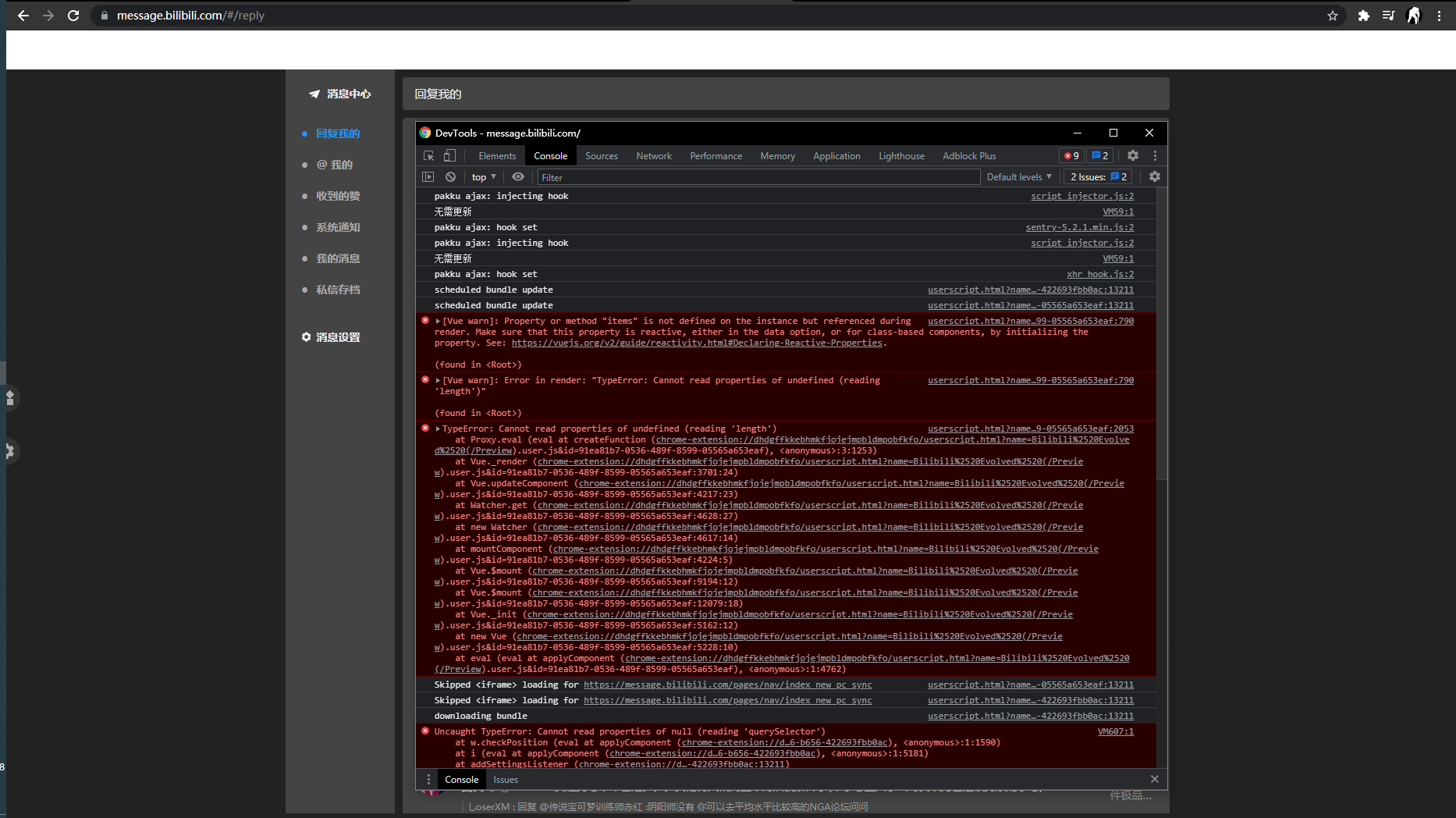Image resolution: width=1456 pixels, height=818 pixels.
Task: Go back with the browser back arrow
Action: tap(23, 16)
